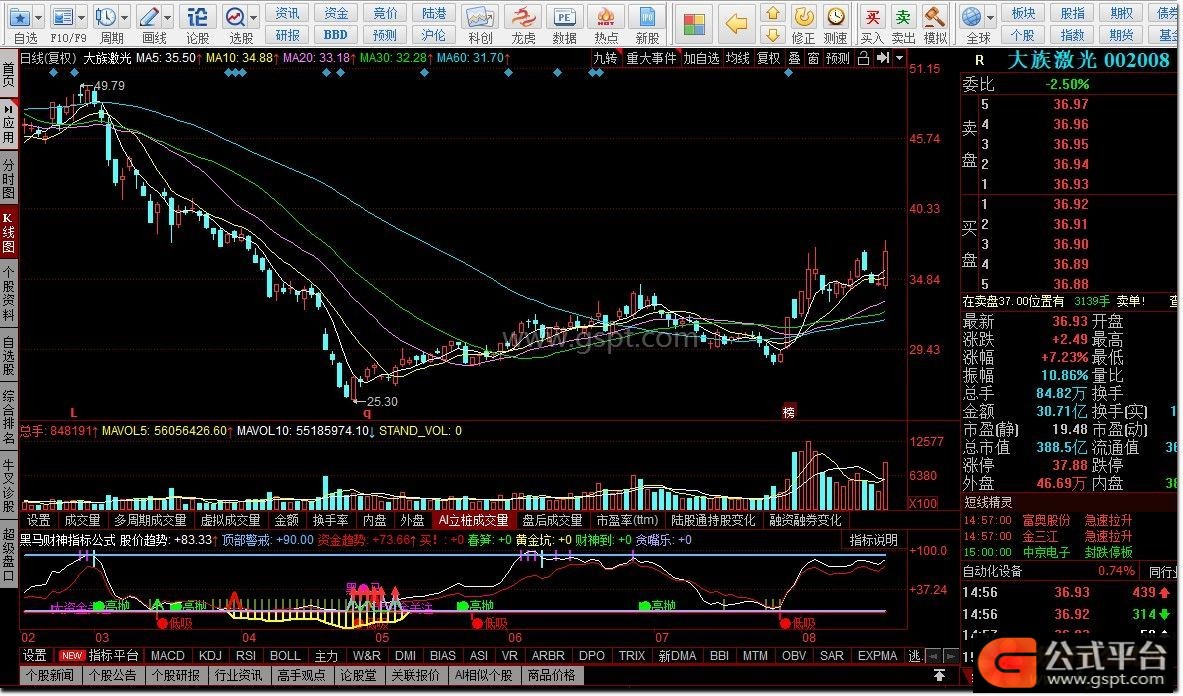Click the lock icon on chart toolbar
This screenshot has width=1183, height=696.
(x=863, y=58)
